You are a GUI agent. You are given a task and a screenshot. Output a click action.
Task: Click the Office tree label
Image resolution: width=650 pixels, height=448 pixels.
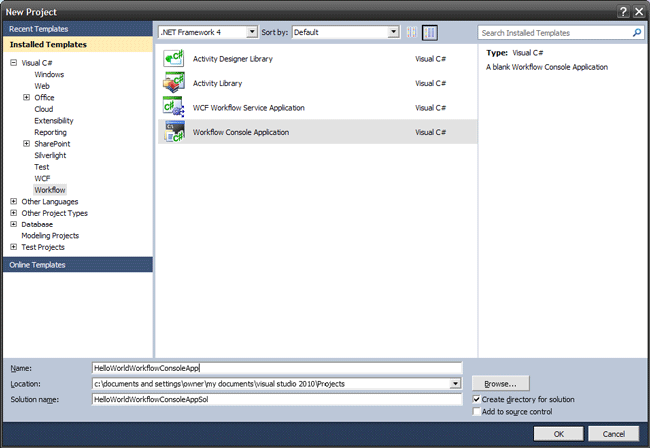(x=44, y=97)
